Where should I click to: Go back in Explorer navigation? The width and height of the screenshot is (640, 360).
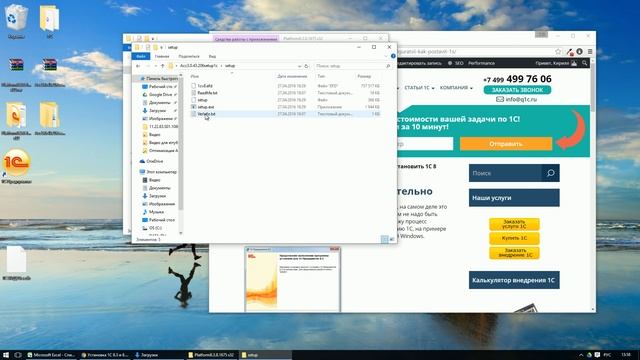138,66
